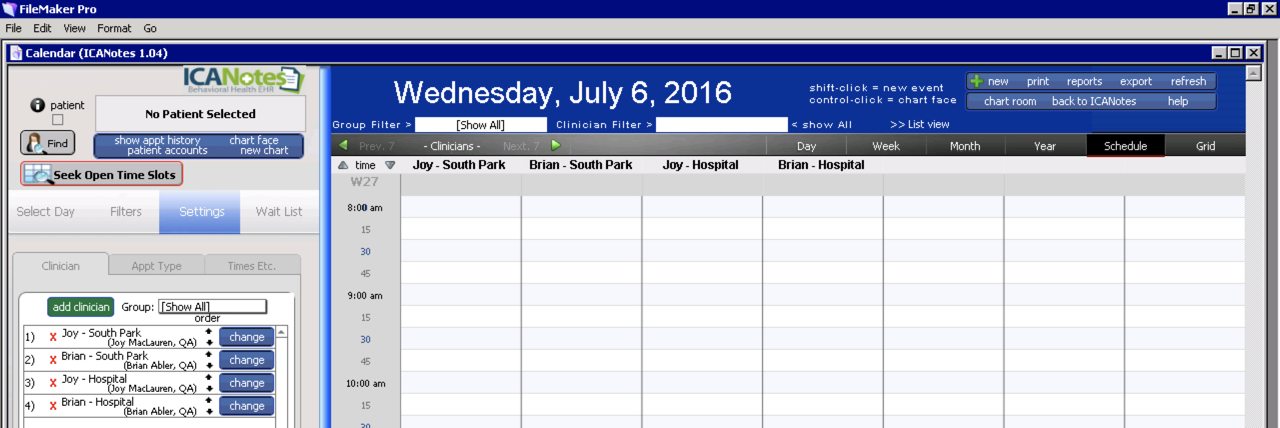Click change for Brian - South Park
Viewport: 1280px width, 428px height.
tap(246, 360)
